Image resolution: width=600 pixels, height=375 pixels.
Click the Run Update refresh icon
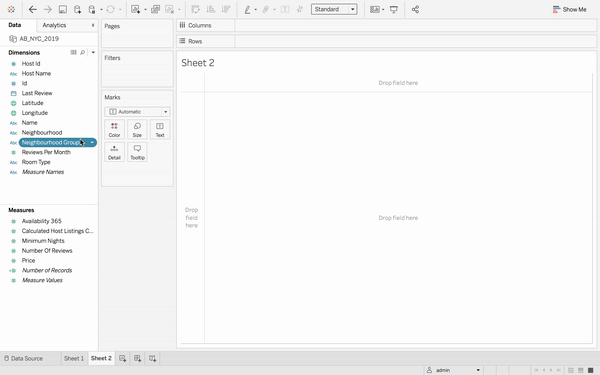(111, 9)
